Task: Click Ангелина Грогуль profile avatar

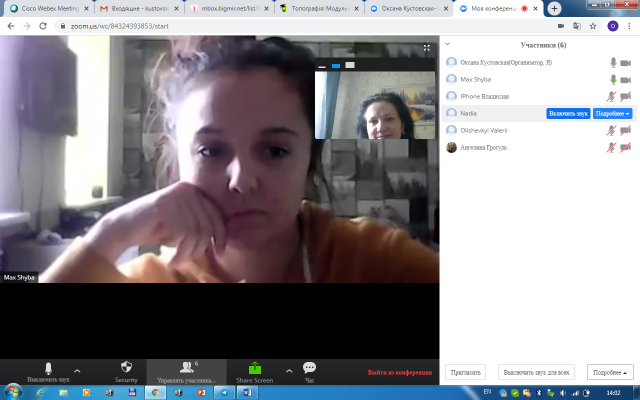Action: (451, 147)
